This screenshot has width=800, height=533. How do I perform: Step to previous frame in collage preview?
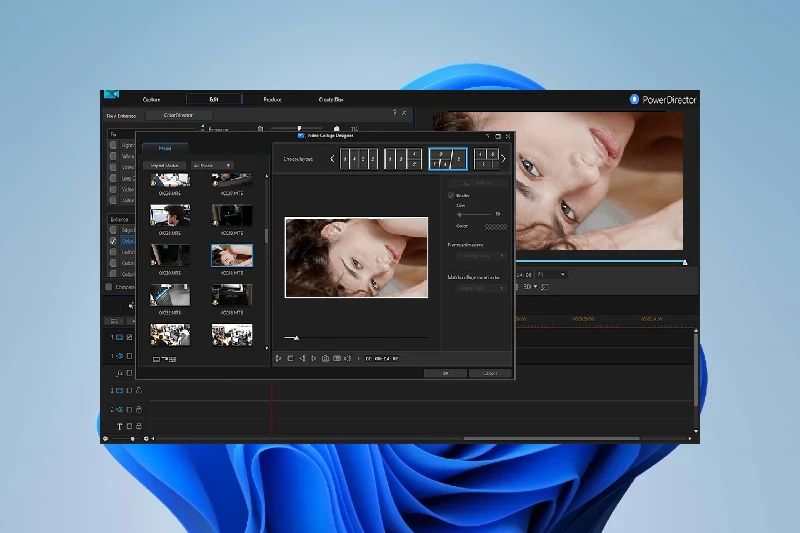pyautogui.click(x=302, y=359)
